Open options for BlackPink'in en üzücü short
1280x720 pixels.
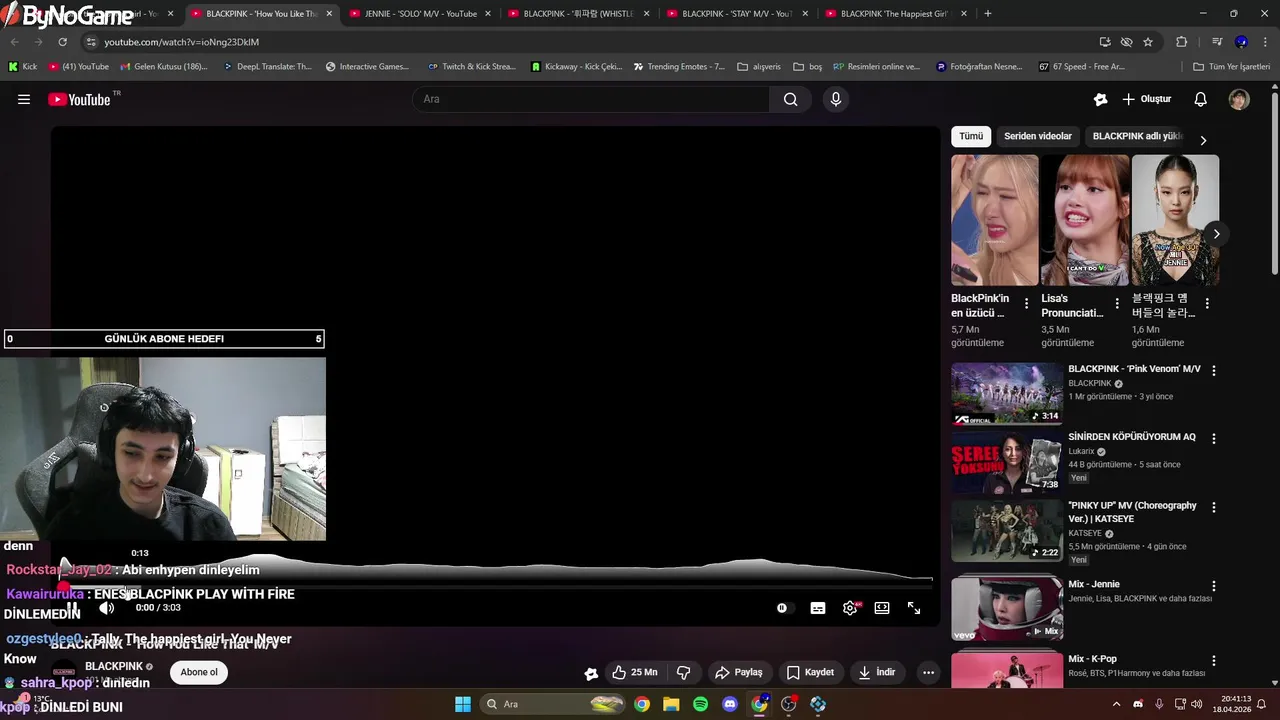tap(1026, 304)
